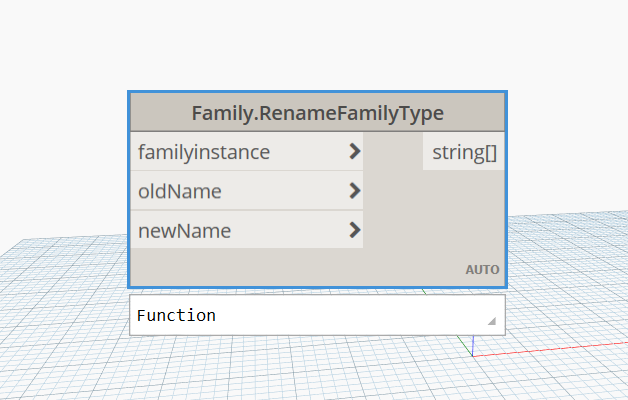Click the familyinstance port chevron arrow
This screenshot has width=628, height=400.
coord(354,152)
